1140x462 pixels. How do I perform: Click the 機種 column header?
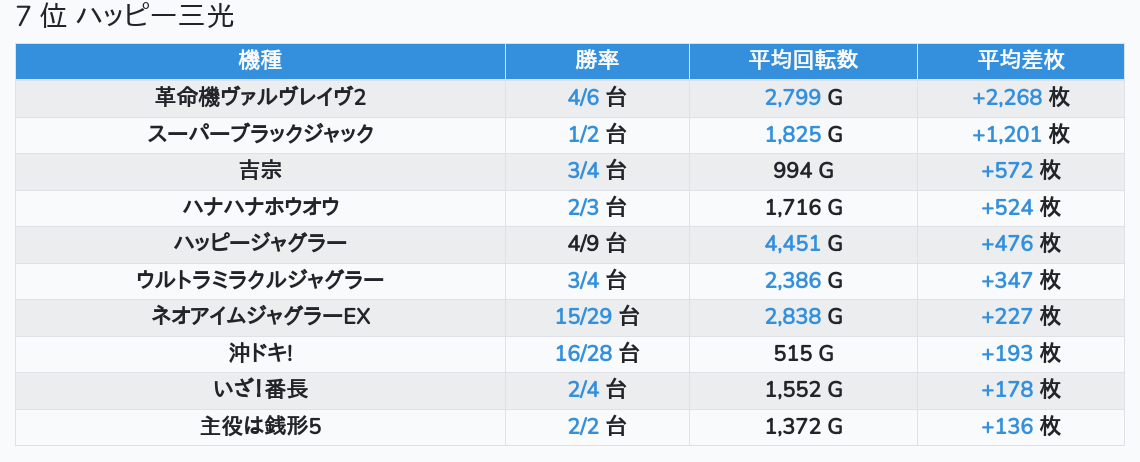tap(260, 60)
